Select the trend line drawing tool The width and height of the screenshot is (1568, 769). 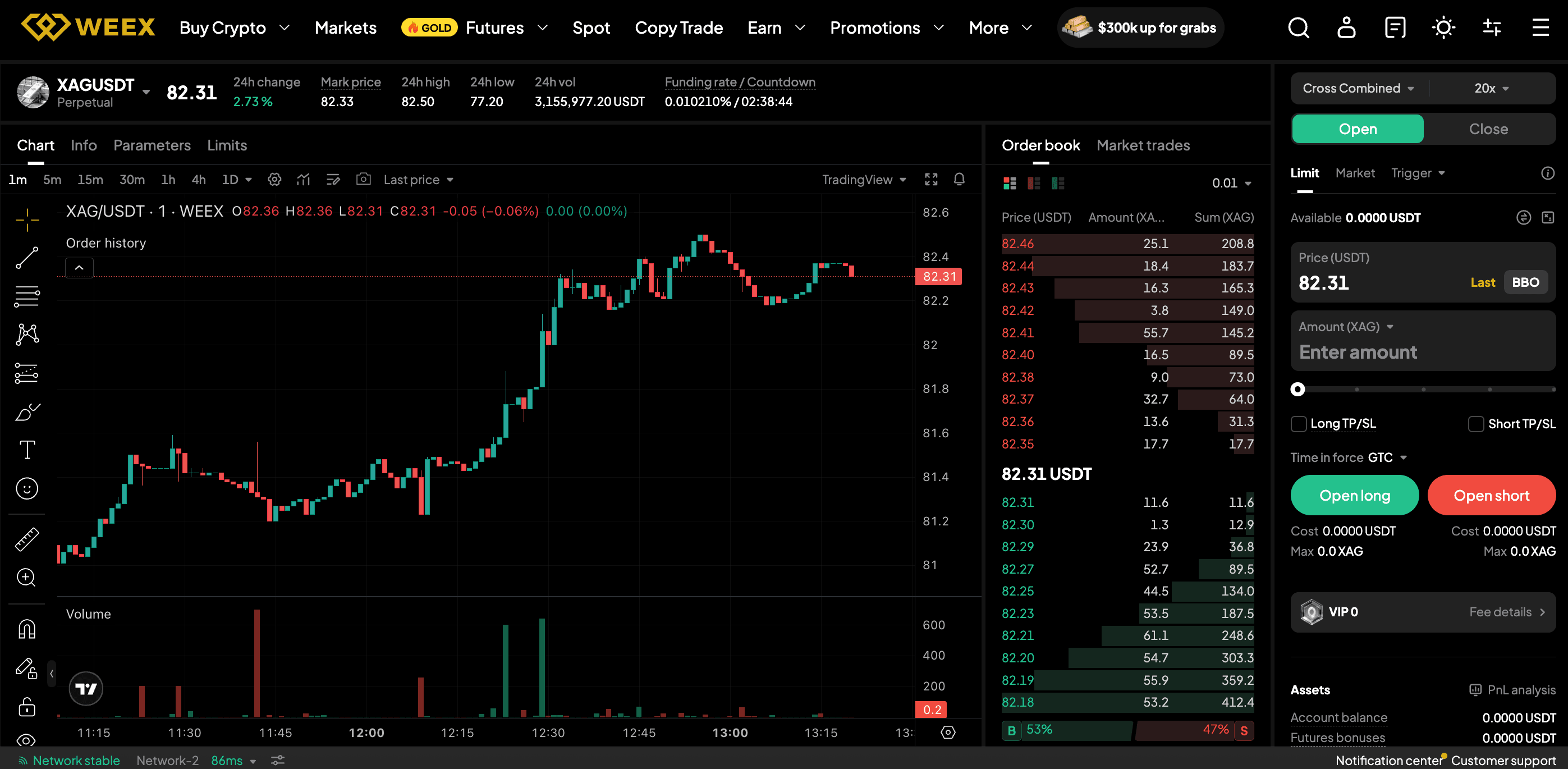coord(27,258)
